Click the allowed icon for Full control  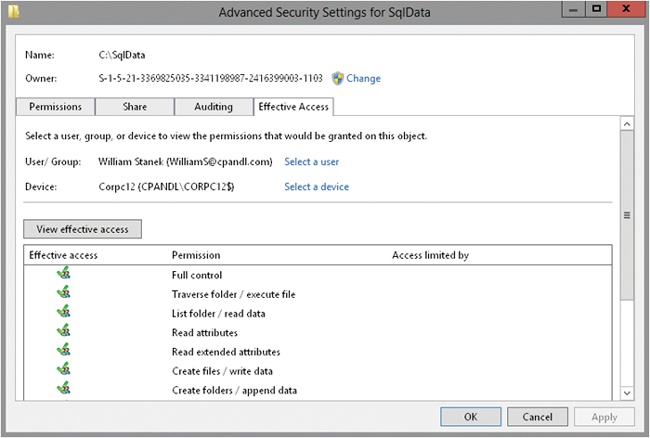pyautogui.click(x=63, y=273)
